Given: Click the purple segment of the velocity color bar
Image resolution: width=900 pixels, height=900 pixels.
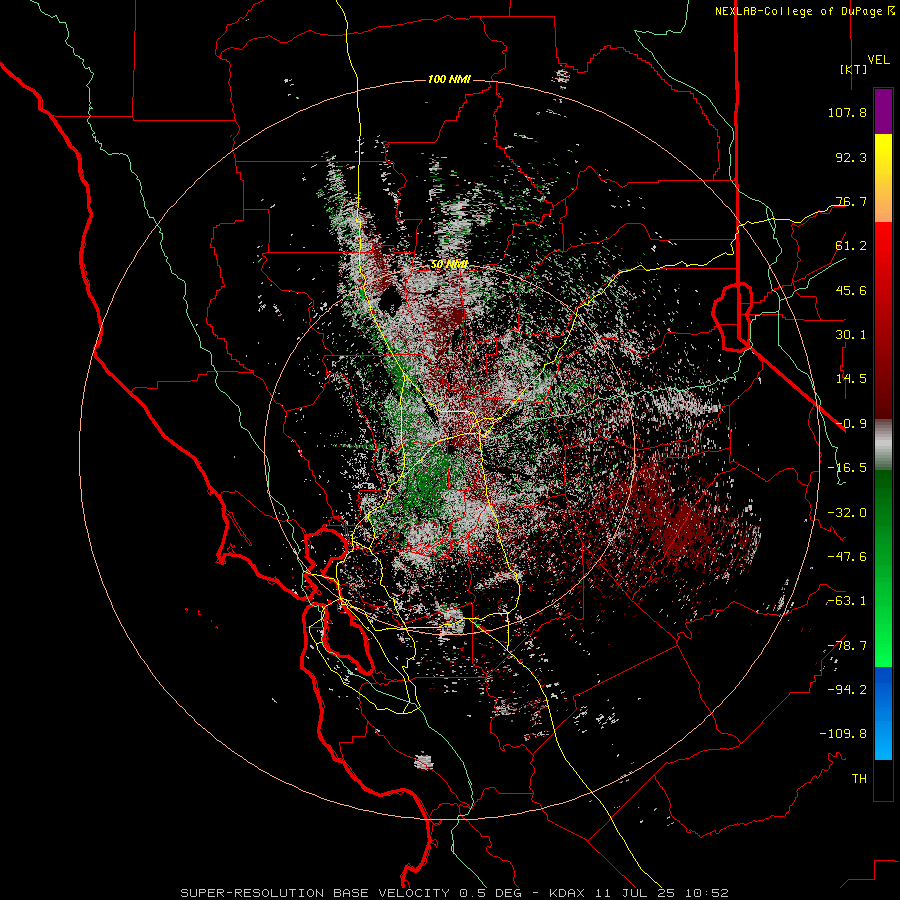Looking at the screenshot, I should coord(883,111).
